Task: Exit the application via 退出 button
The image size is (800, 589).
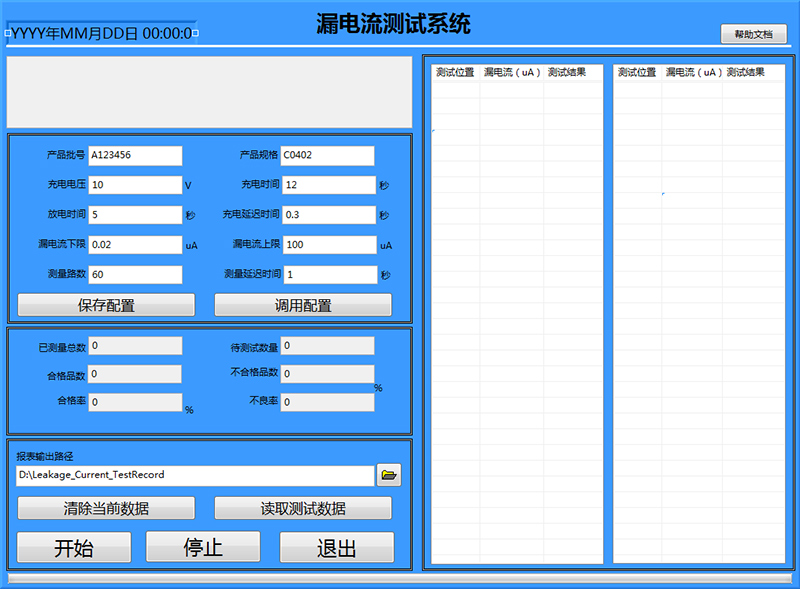Action: (336, 548)
